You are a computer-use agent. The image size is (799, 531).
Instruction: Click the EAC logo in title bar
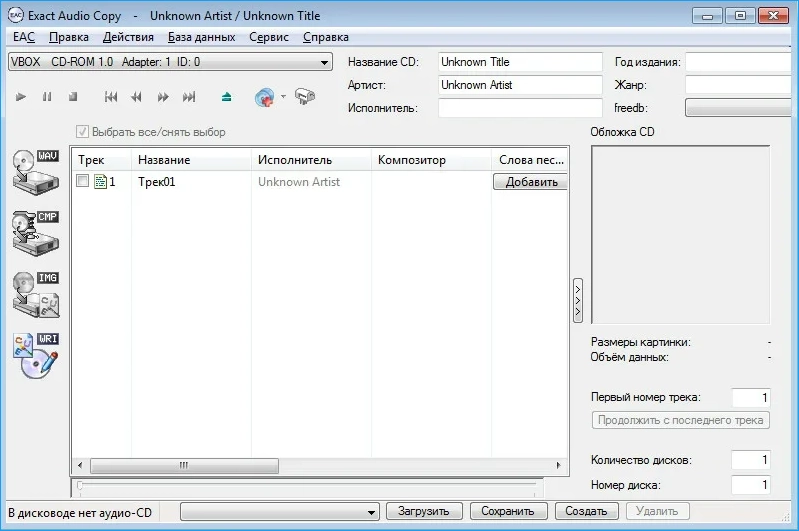point(16,16)
